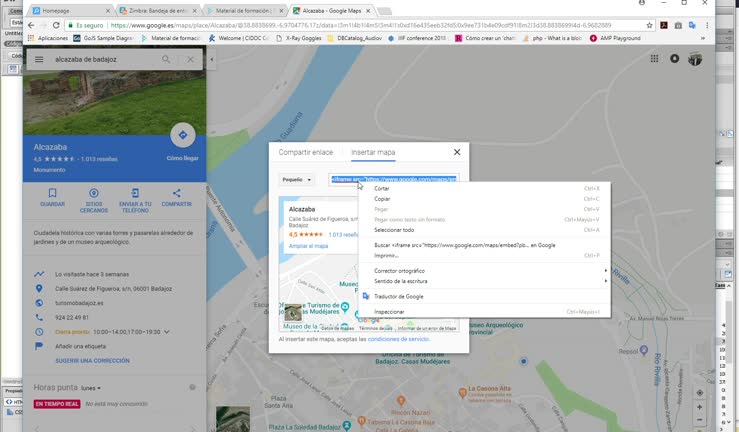Screen dimensions: 739x432
Task: Zoom in on the map
Action: (700, 407)
